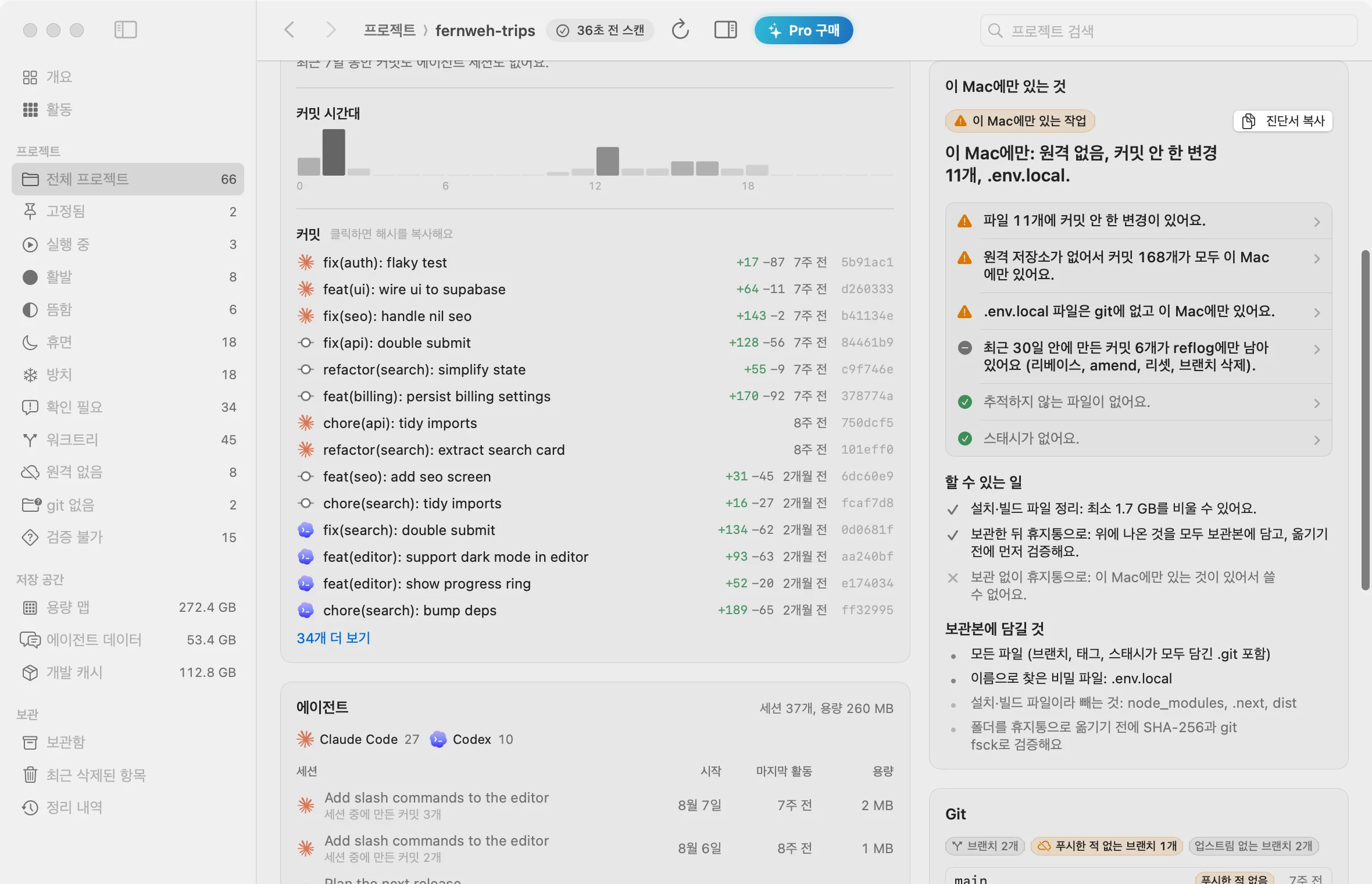
Task: Click the 푸시한 적 없는 브랜치 1개 chip
Action: pos(1107,846)
